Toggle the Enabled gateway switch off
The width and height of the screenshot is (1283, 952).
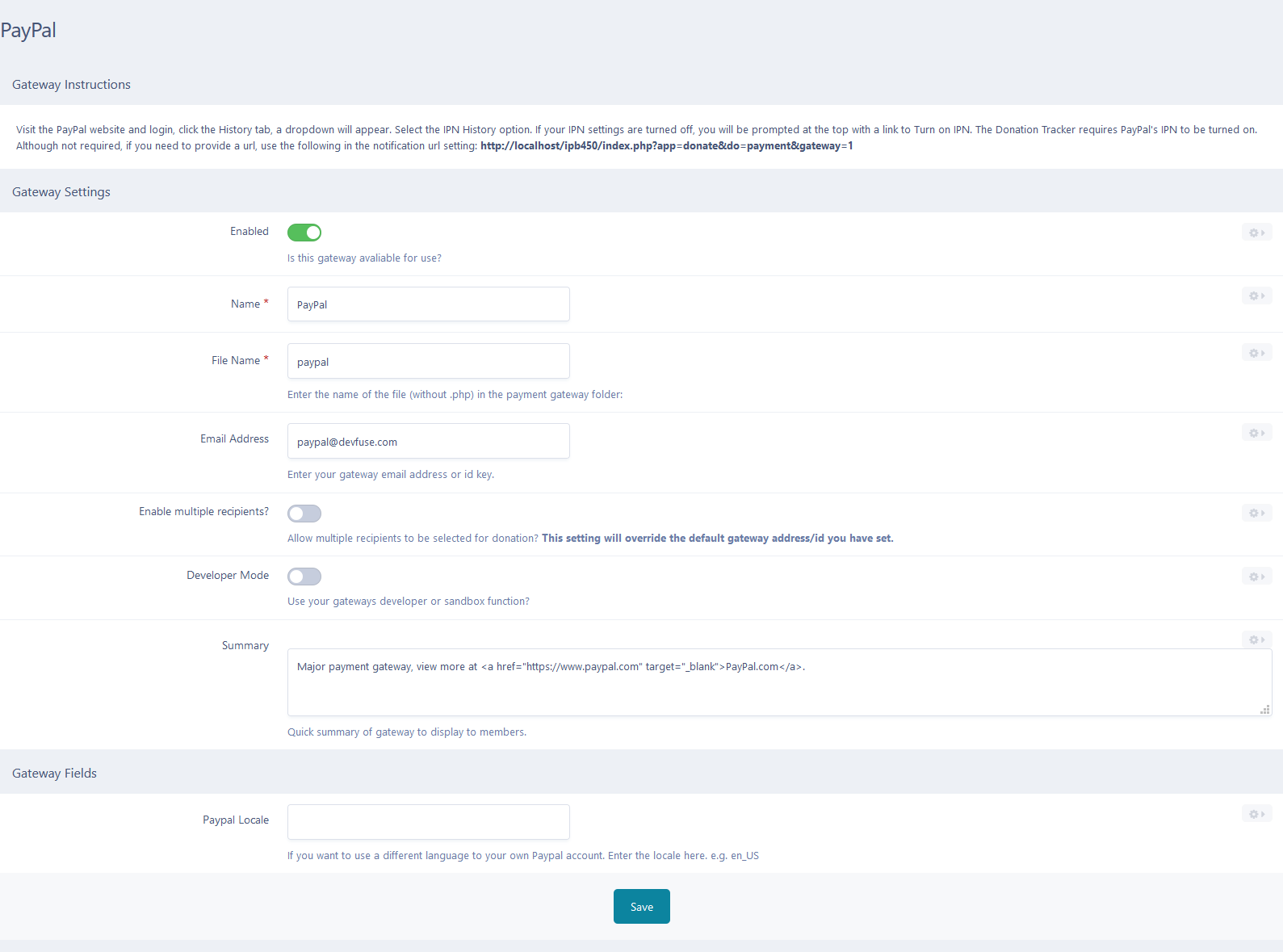coord(304,233)
